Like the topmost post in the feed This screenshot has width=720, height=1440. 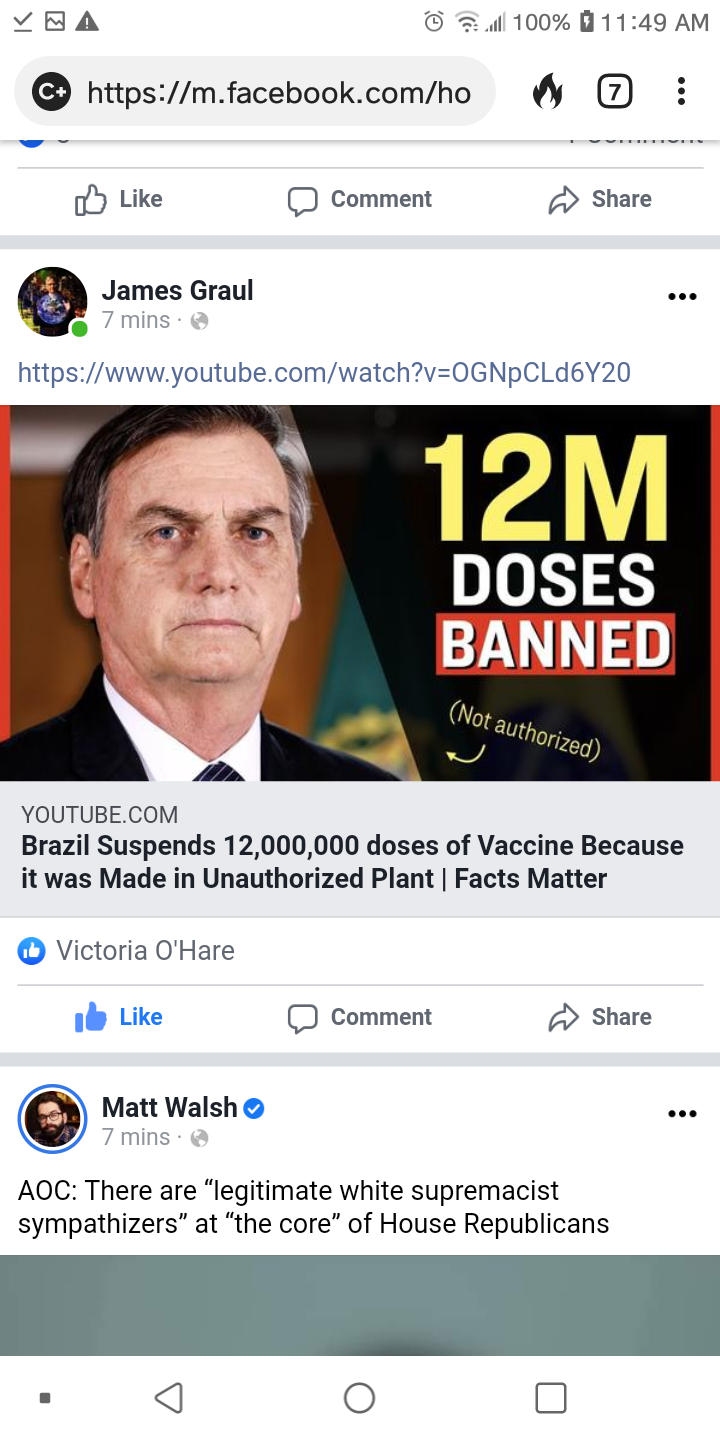(119, 199)
